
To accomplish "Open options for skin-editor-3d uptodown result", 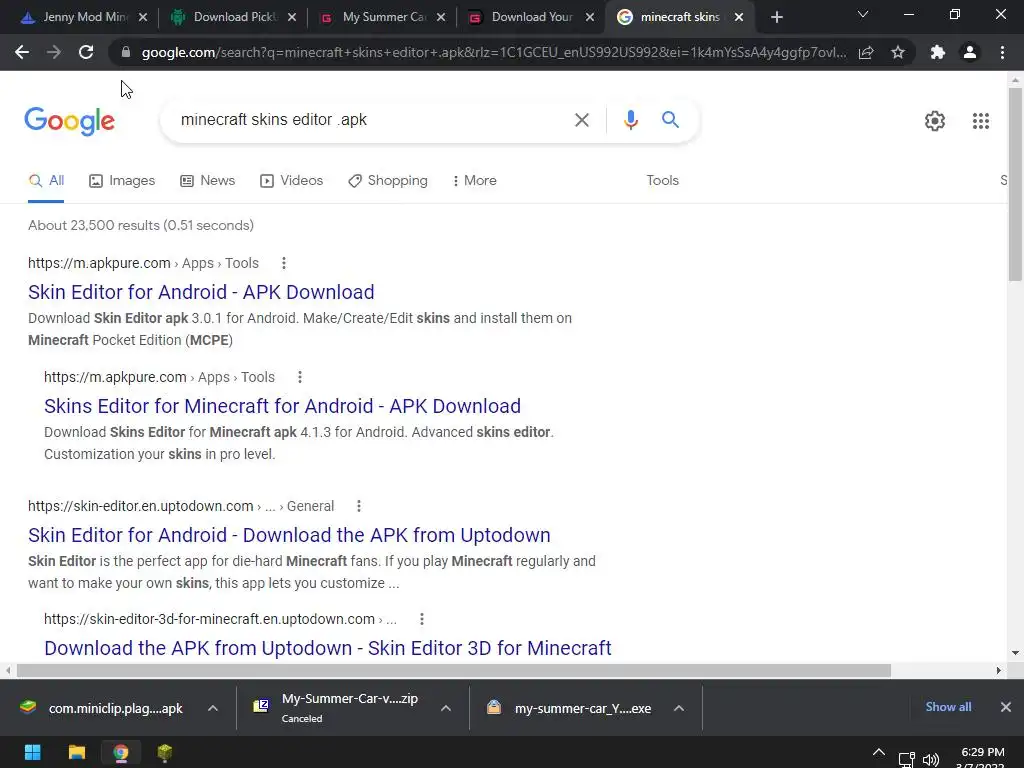I will (422, 619).
